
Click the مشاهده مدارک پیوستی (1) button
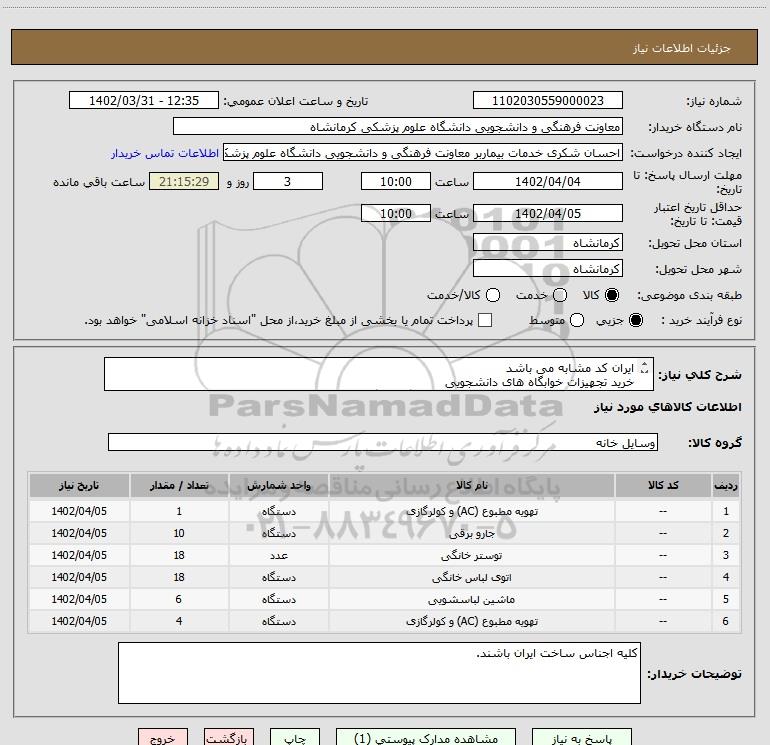pyautogui.click(x=426, y=738)
